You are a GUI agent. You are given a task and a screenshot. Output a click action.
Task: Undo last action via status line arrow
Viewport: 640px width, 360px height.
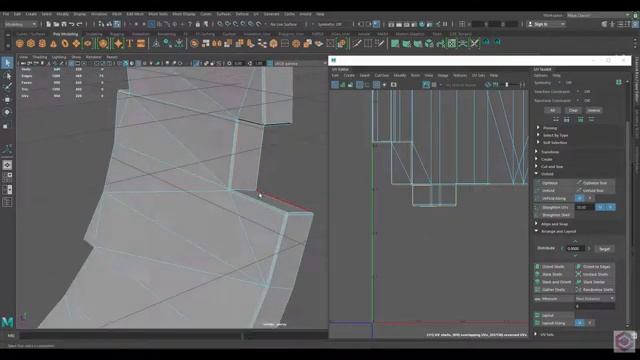click(71, 24)
